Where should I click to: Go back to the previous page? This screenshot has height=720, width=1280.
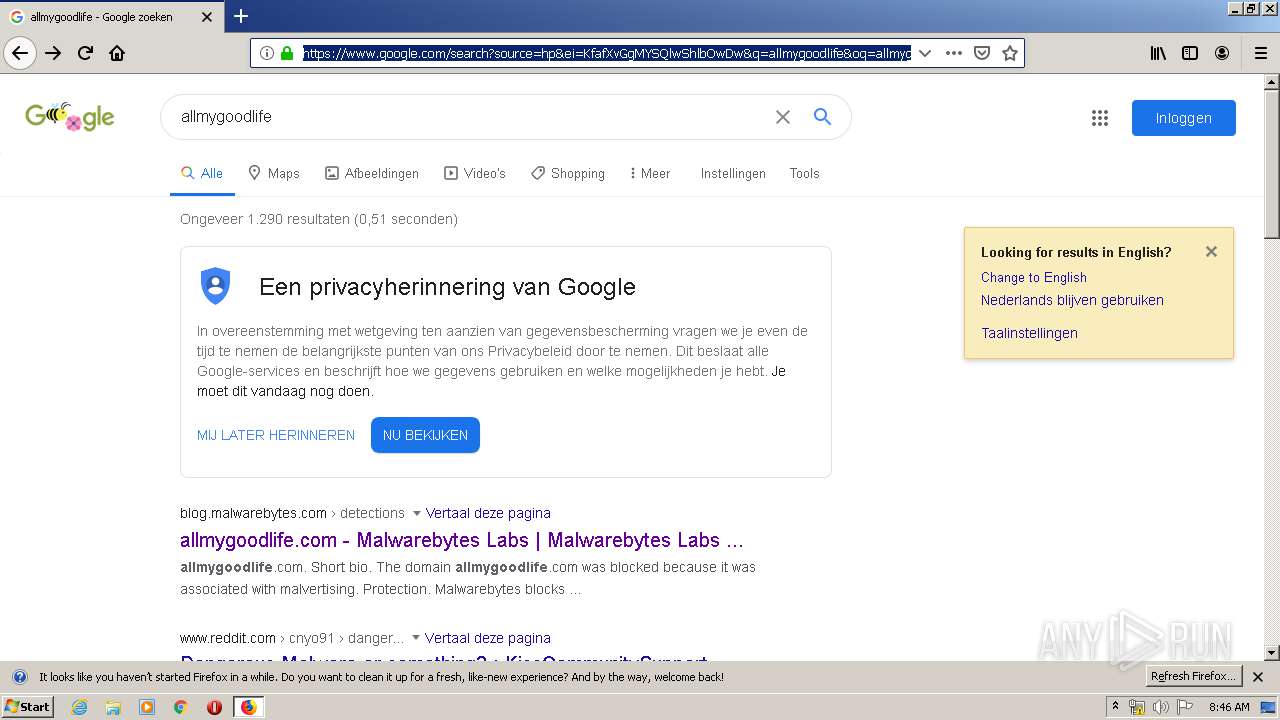coord(20,53)
